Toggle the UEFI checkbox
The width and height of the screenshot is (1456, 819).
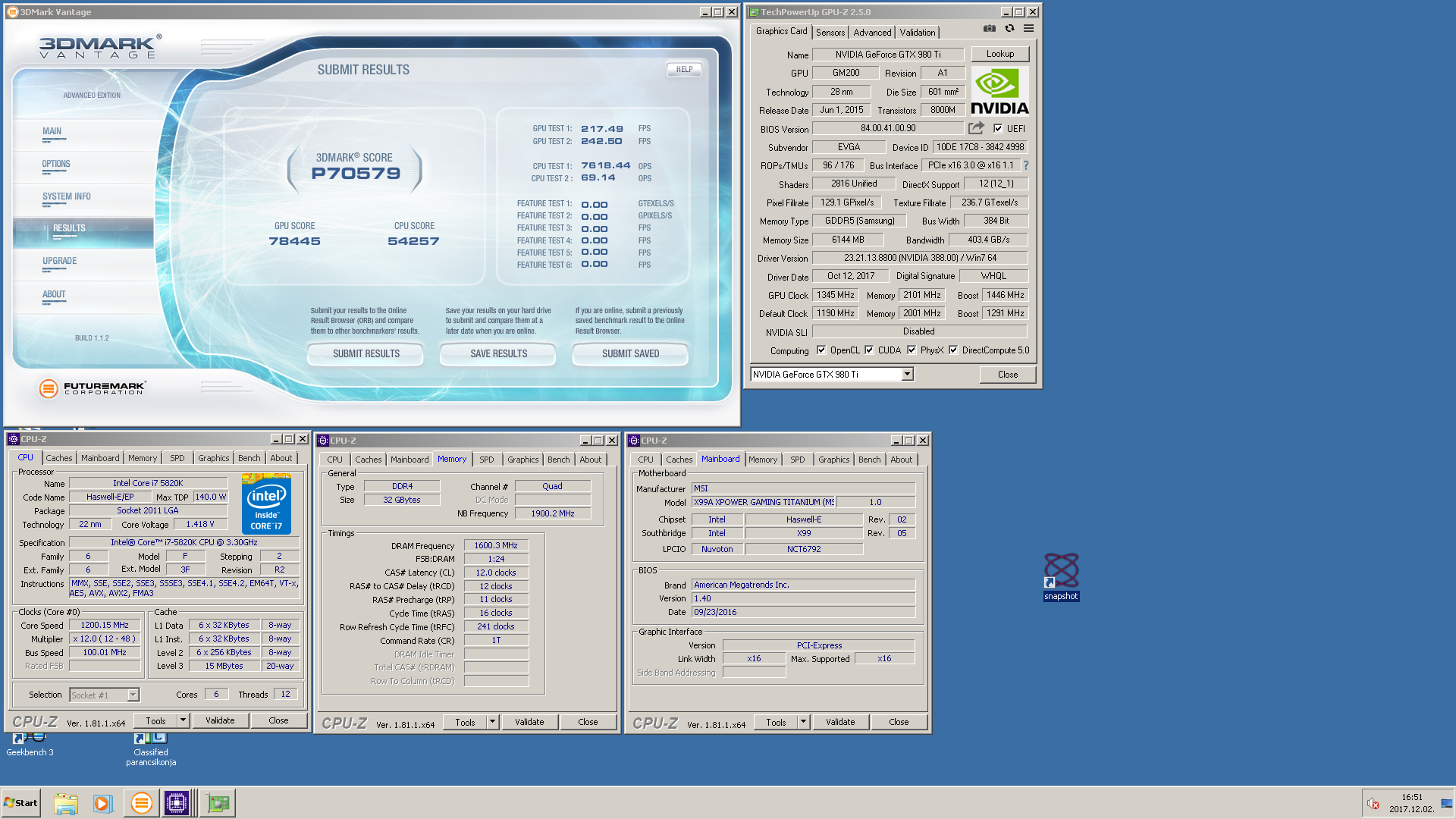click(x=998, y=128)
